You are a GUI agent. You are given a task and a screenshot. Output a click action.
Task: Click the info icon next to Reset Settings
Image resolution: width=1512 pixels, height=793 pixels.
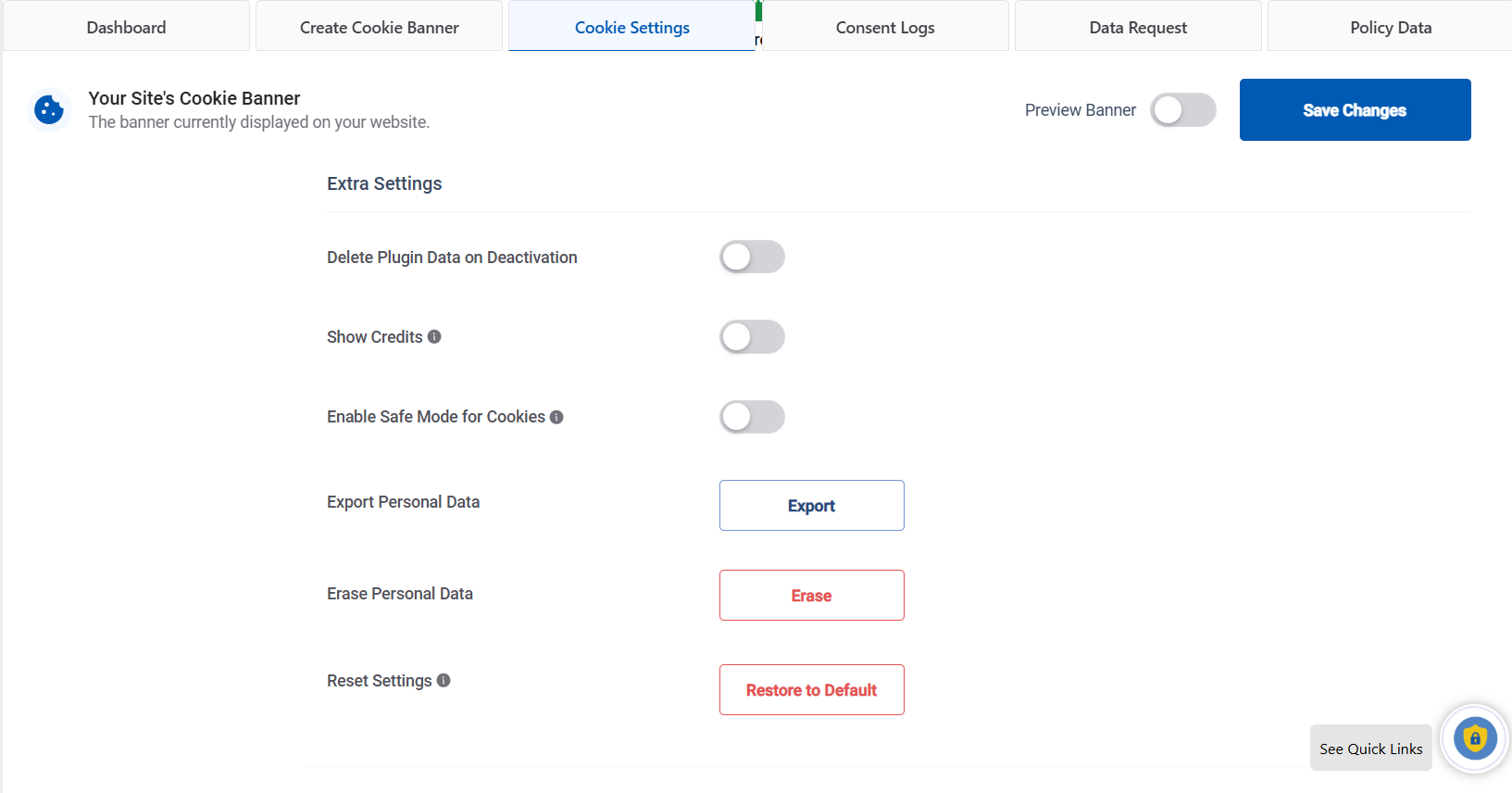click(x=444, y=681)
